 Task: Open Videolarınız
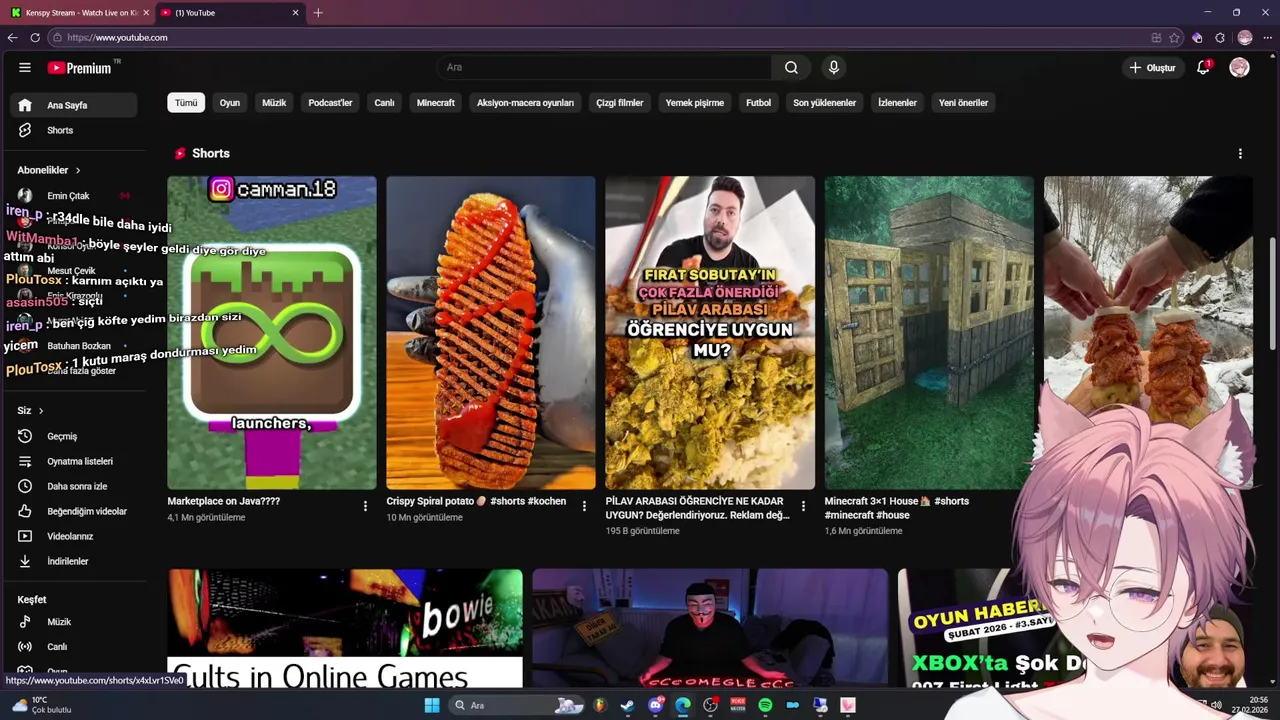[x=74, y=536]
